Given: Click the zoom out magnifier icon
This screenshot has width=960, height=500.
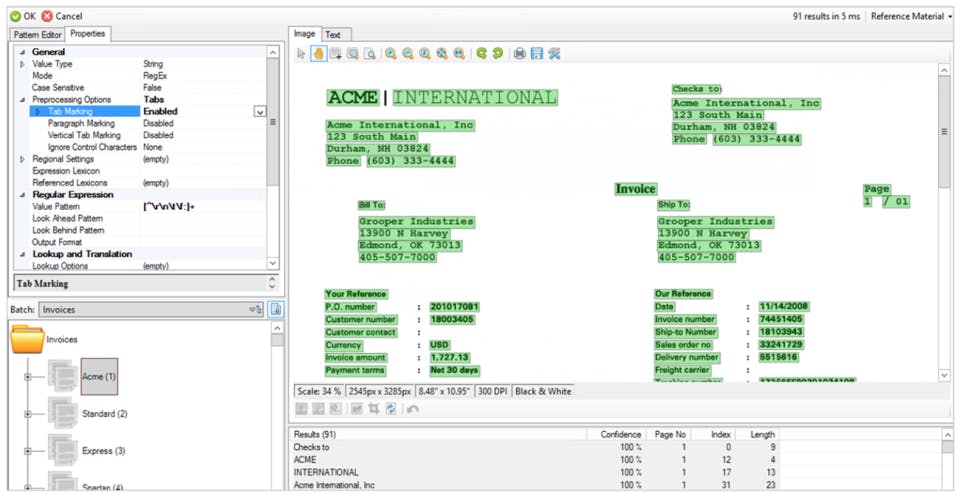Looking at the screenshot, I should click(408, 54).
